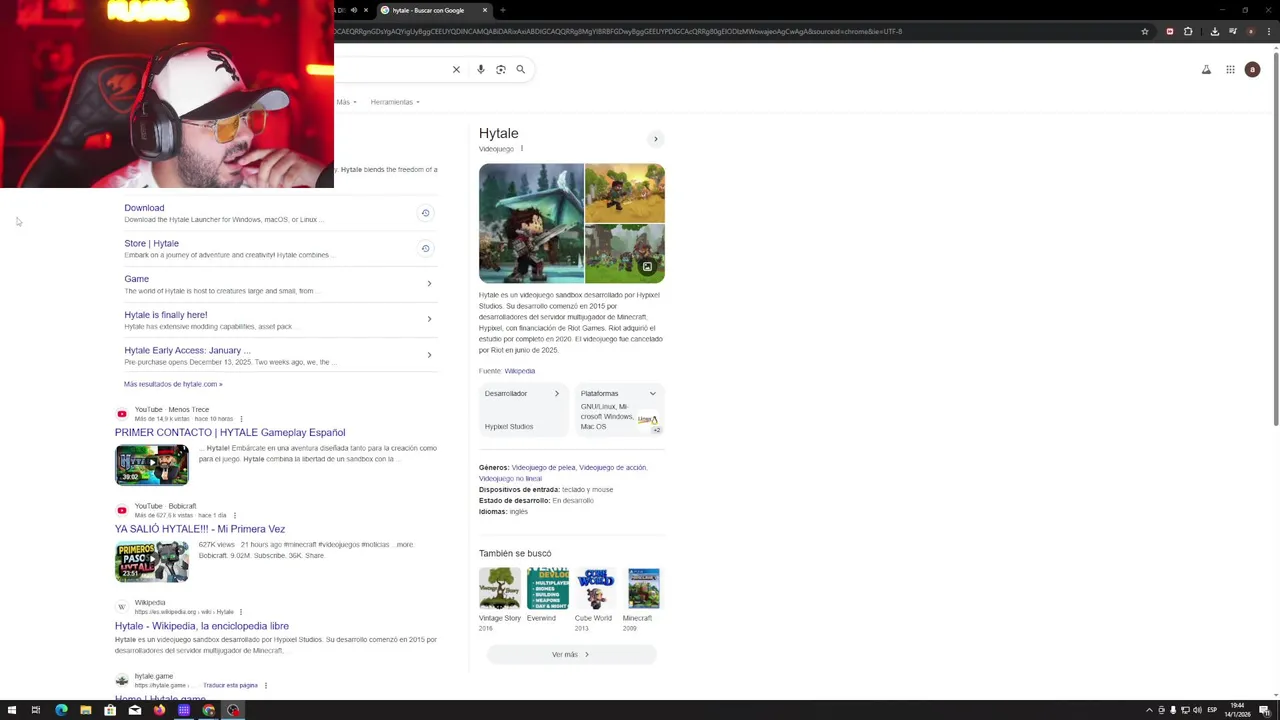Expand the Game sitelink chevron
Screen dimensions: 1280x720
click(429, 284)
